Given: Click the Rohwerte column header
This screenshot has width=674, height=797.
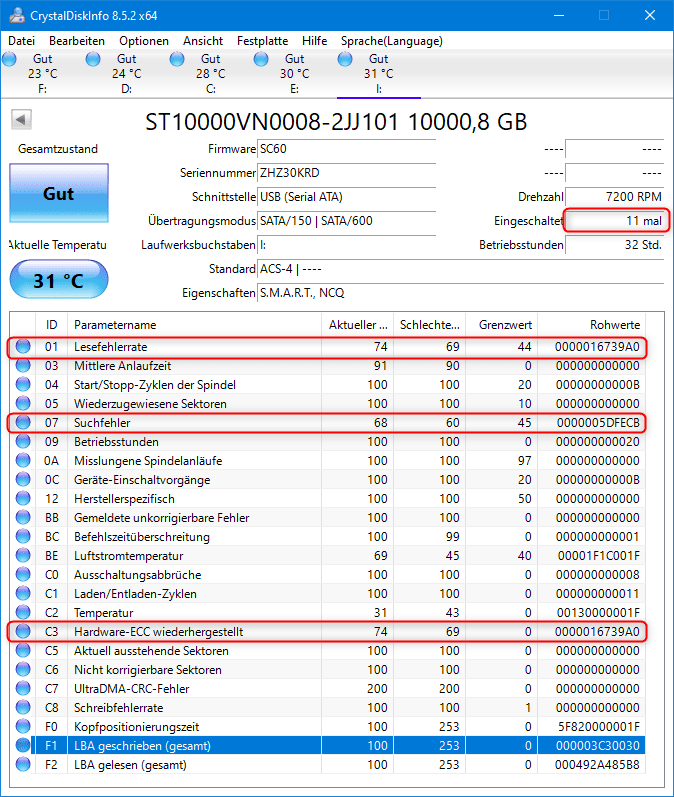Looking at the screenshot, I should pos(592,325).
